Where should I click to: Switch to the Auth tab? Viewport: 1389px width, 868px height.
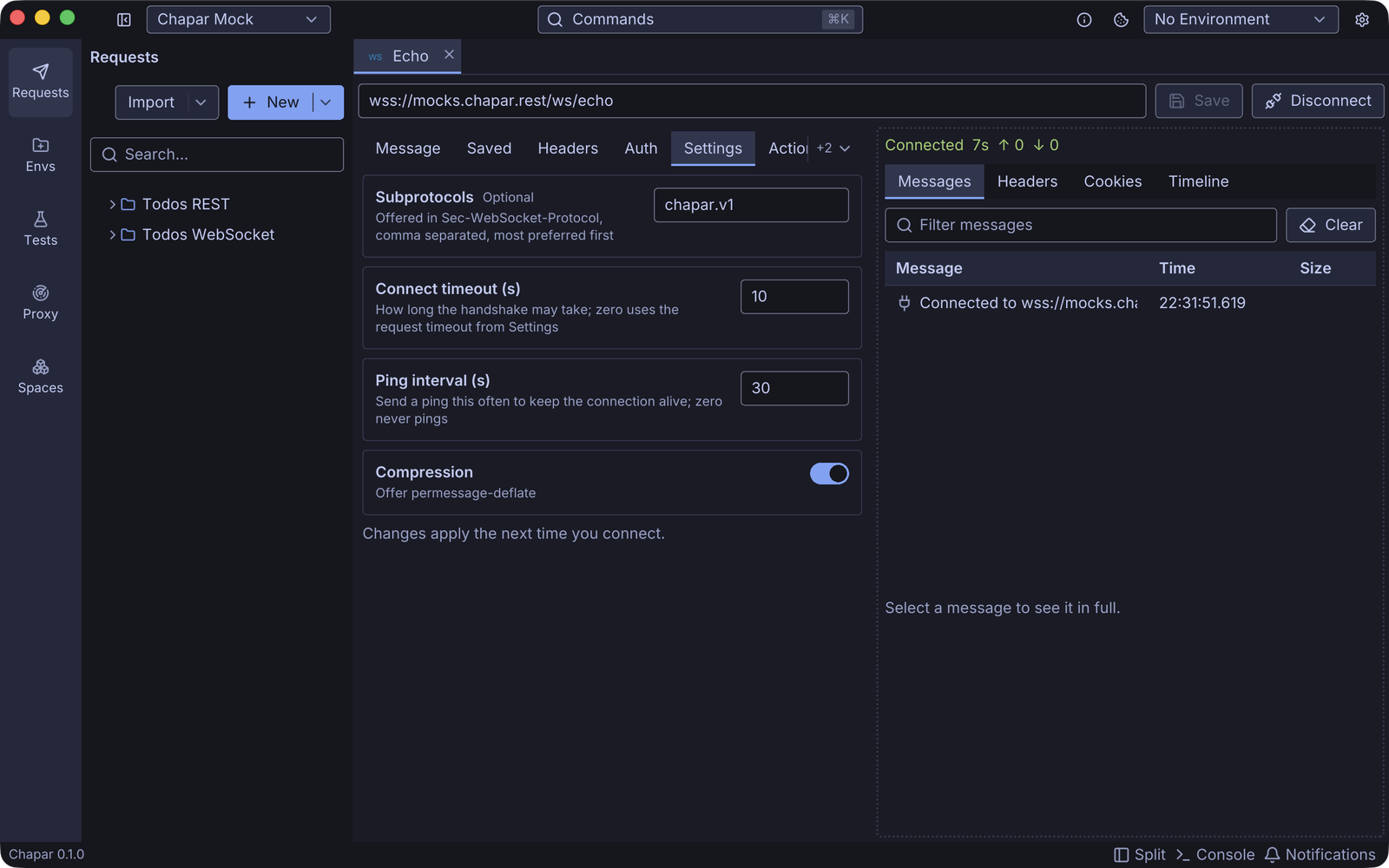[x=641, y=148]
